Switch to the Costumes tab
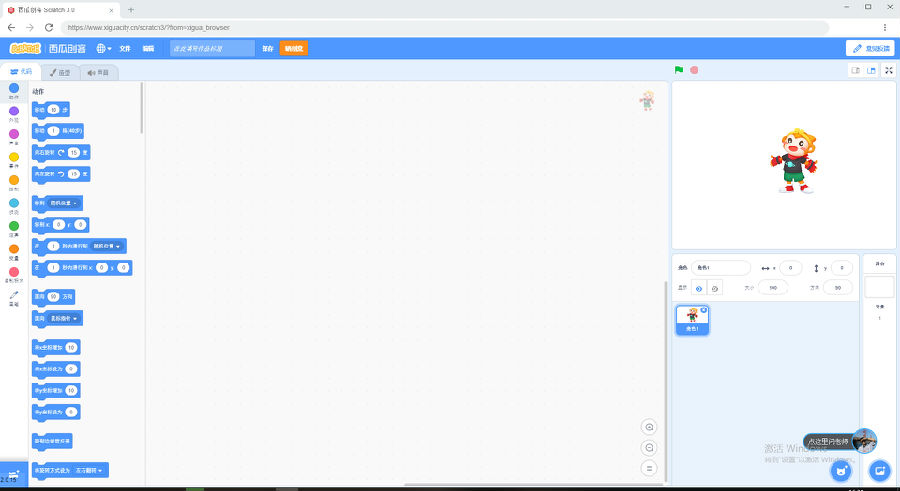Viewport: 900px width, 491px height. [60, 72]
